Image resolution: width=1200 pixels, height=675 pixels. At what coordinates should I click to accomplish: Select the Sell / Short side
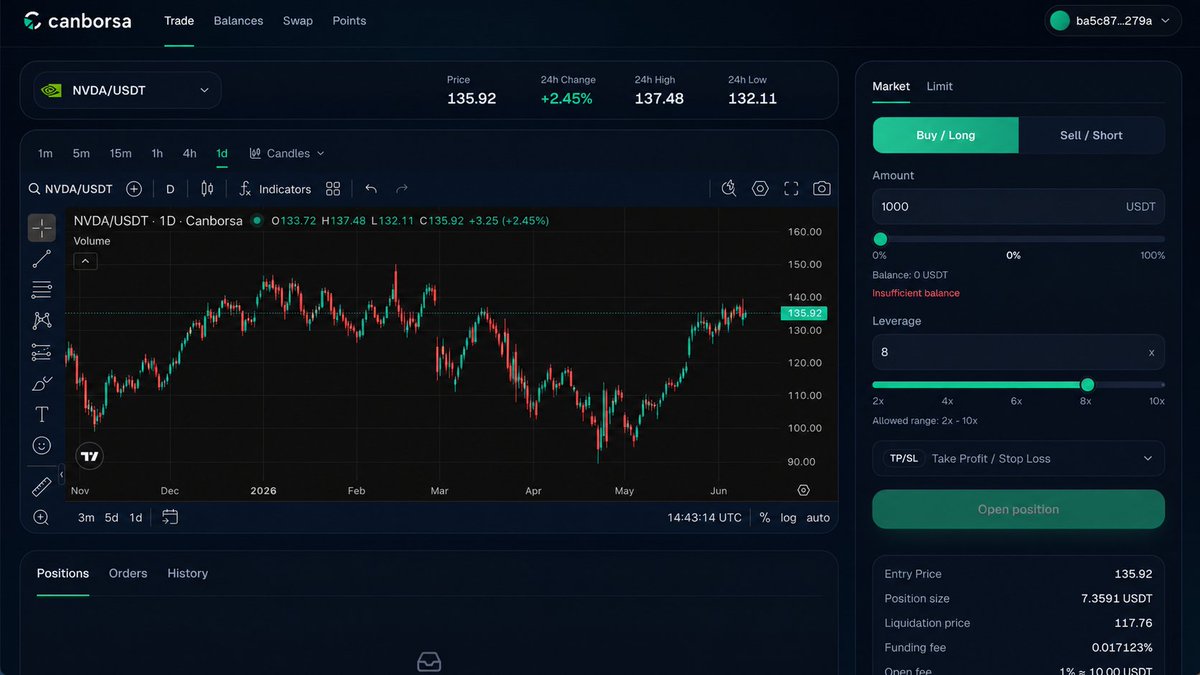(x=1091, y=135)
